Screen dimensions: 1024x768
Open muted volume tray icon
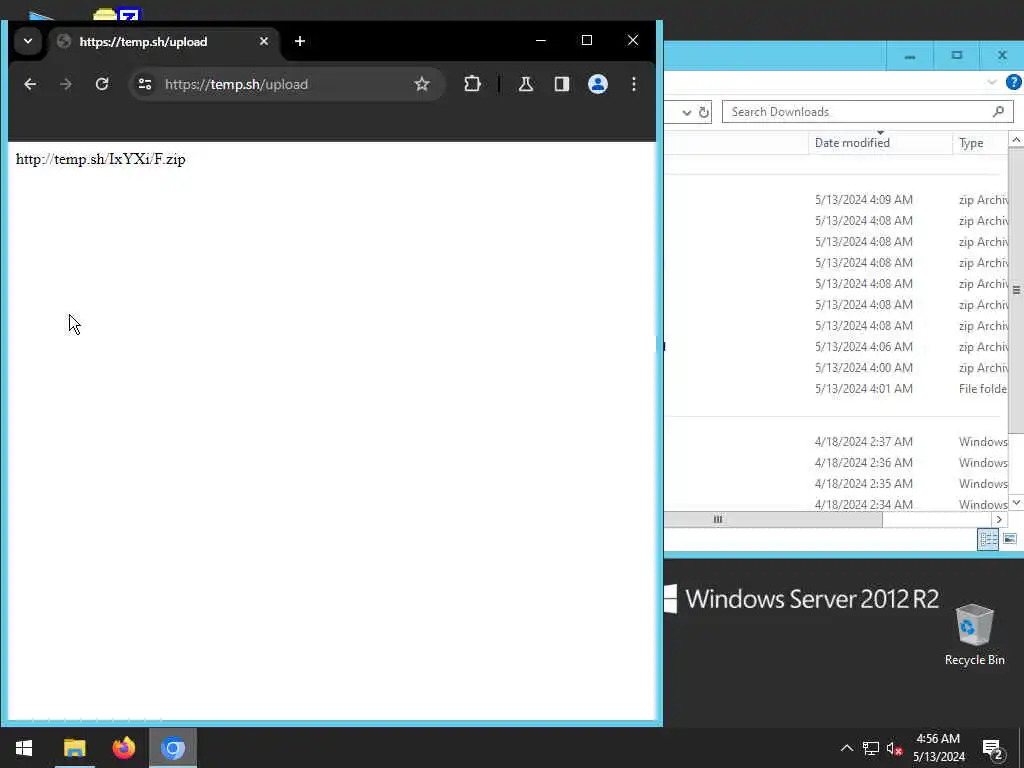[894, 748]
